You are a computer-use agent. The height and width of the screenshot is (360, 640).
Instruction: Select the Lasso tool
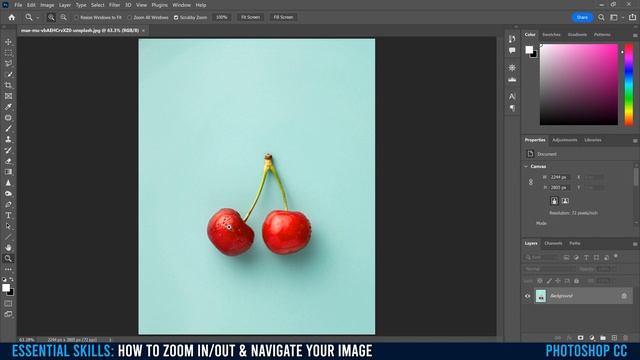click(8, 64)
